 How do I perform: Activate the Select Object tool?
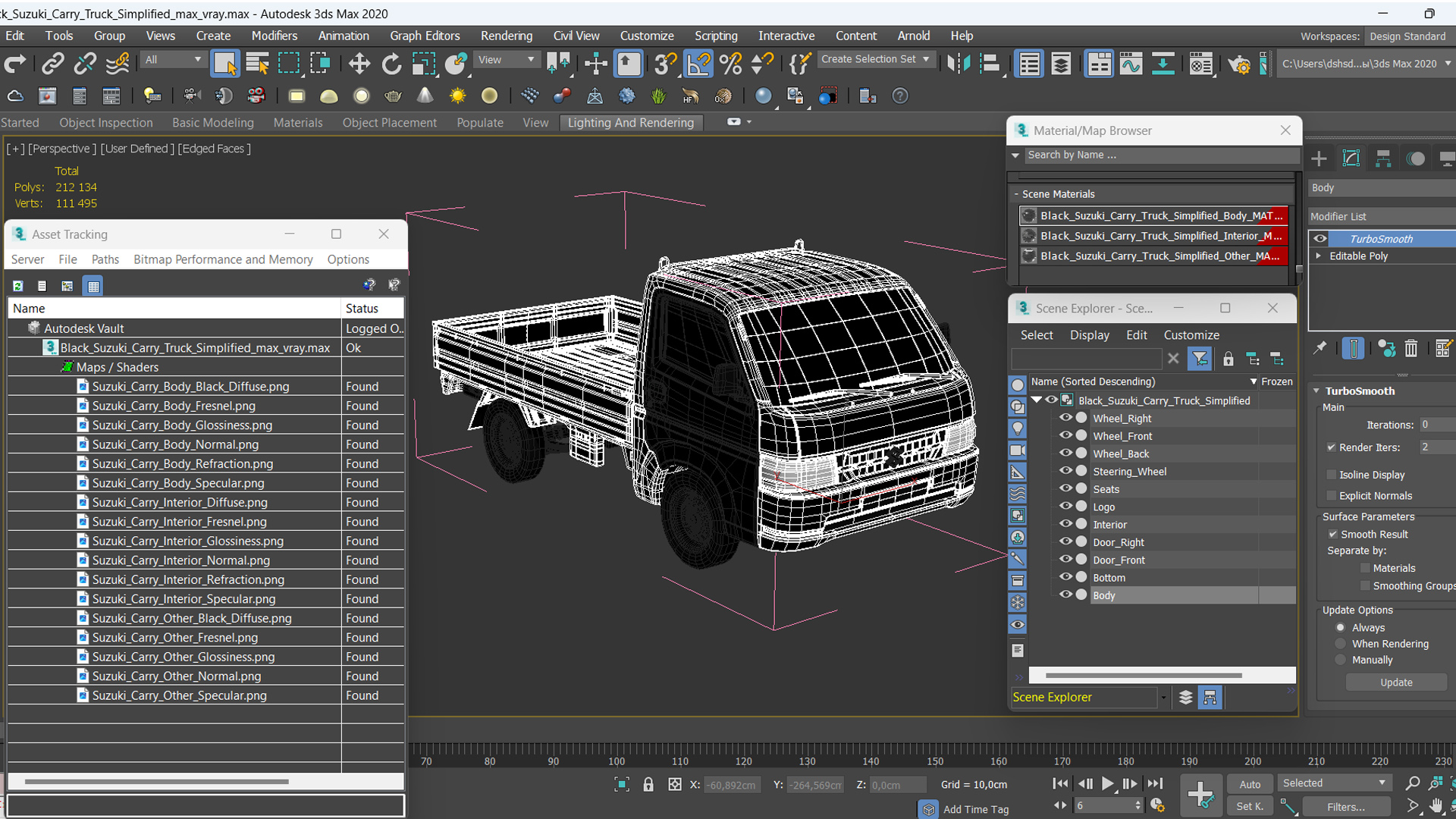pos(225,64)
